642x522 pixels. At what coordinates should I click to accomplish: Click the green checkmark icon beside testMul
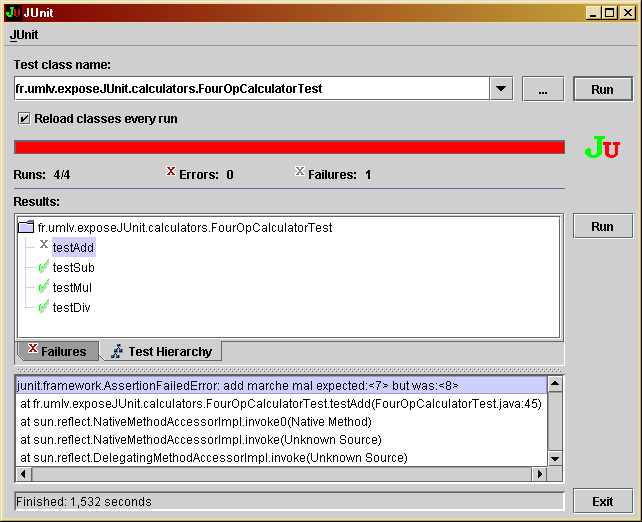(x=44, y=287)
